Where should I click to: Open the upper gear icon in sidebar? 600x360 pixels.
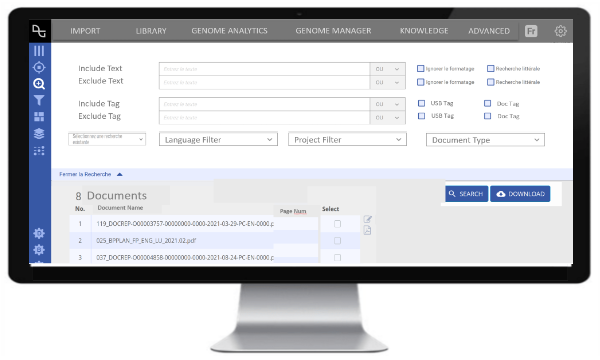click(39, 233)
